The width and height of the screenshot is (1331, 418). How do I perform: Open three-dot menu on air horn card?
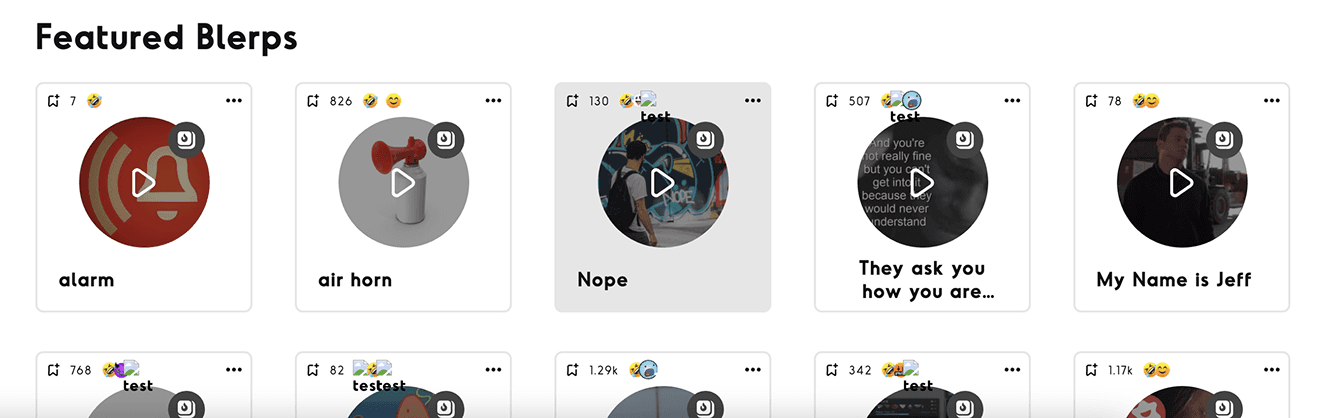493,101
